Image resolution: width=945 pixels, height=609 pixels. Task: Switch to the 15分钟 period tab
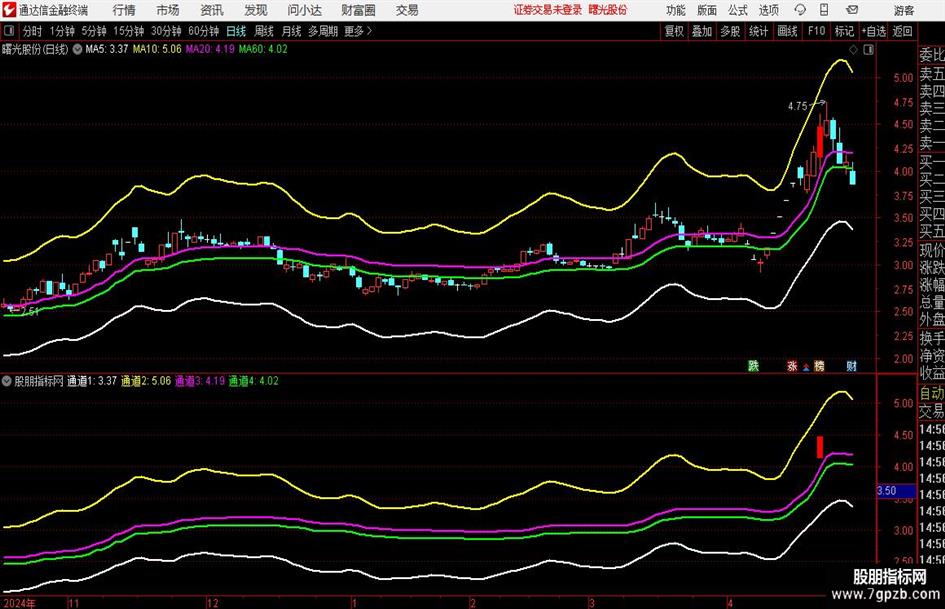(x=129, y=31)
